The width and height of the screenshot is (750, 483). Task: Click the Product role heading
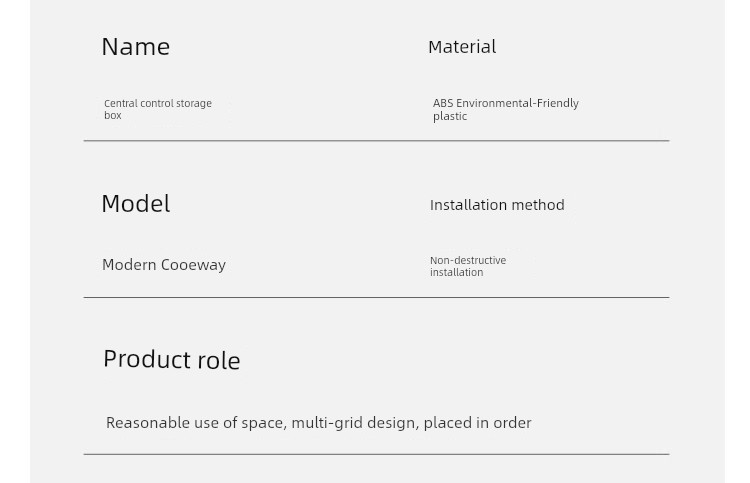click(172, 360)
